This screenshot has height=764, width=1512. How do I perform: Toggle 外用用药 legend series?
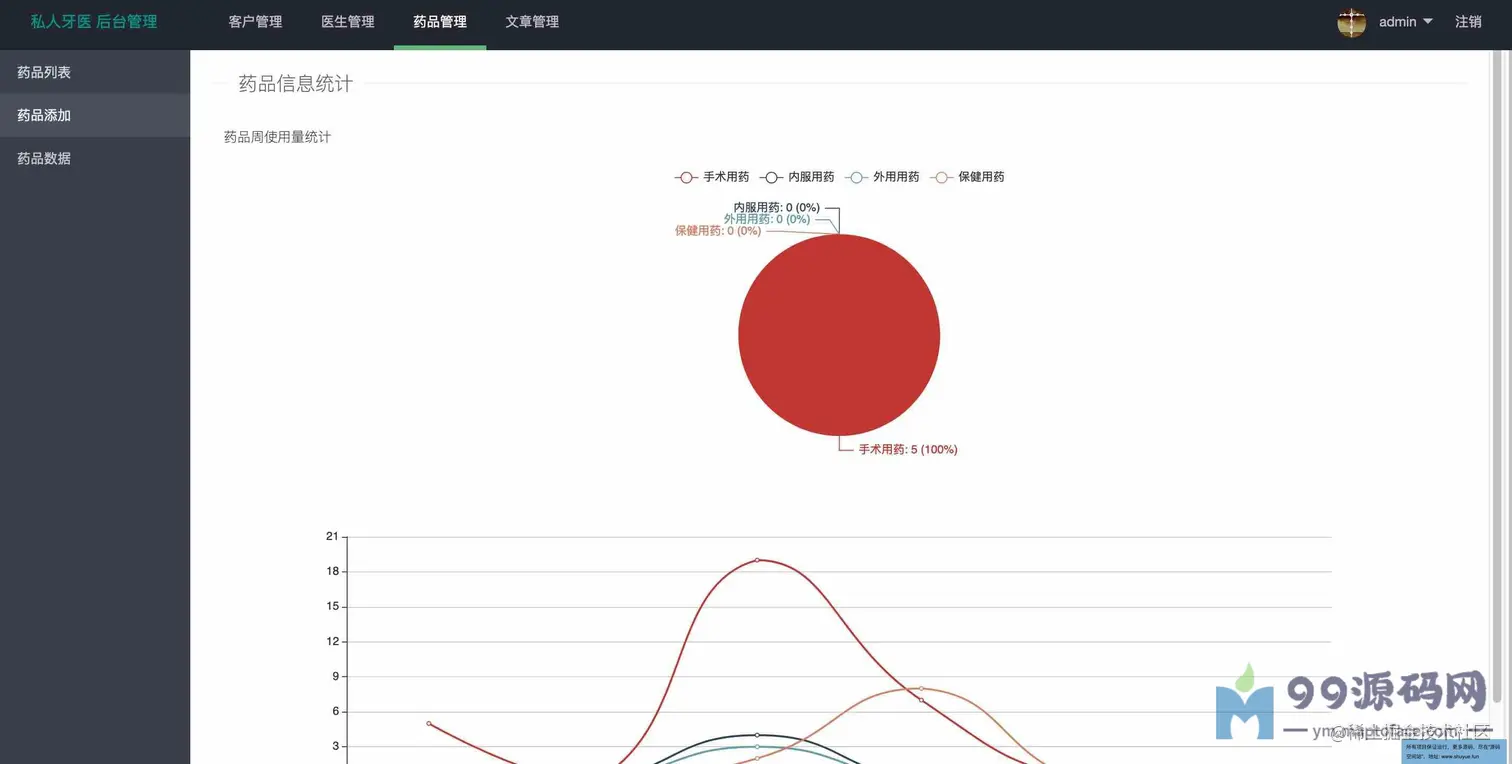point(882,177)
